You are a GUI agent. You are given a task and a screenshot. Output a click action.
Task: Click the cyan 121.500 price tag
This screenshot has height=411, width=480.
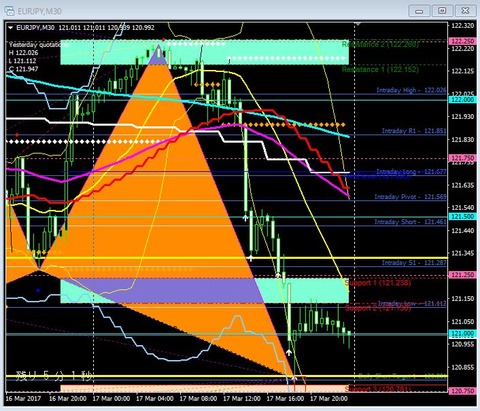click(x=463, y=216)
